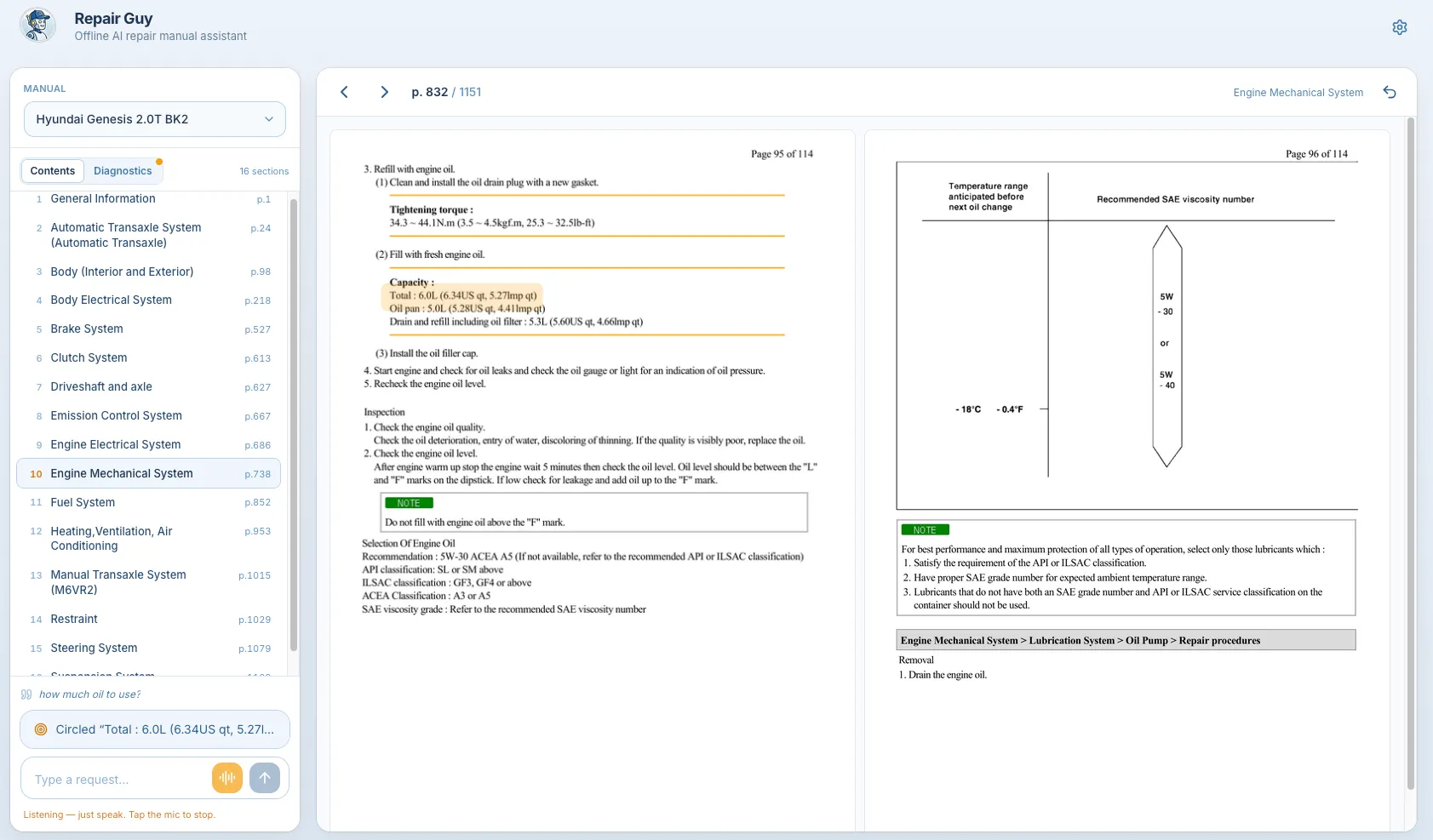Open the Emission Control System section

(149, 415)
